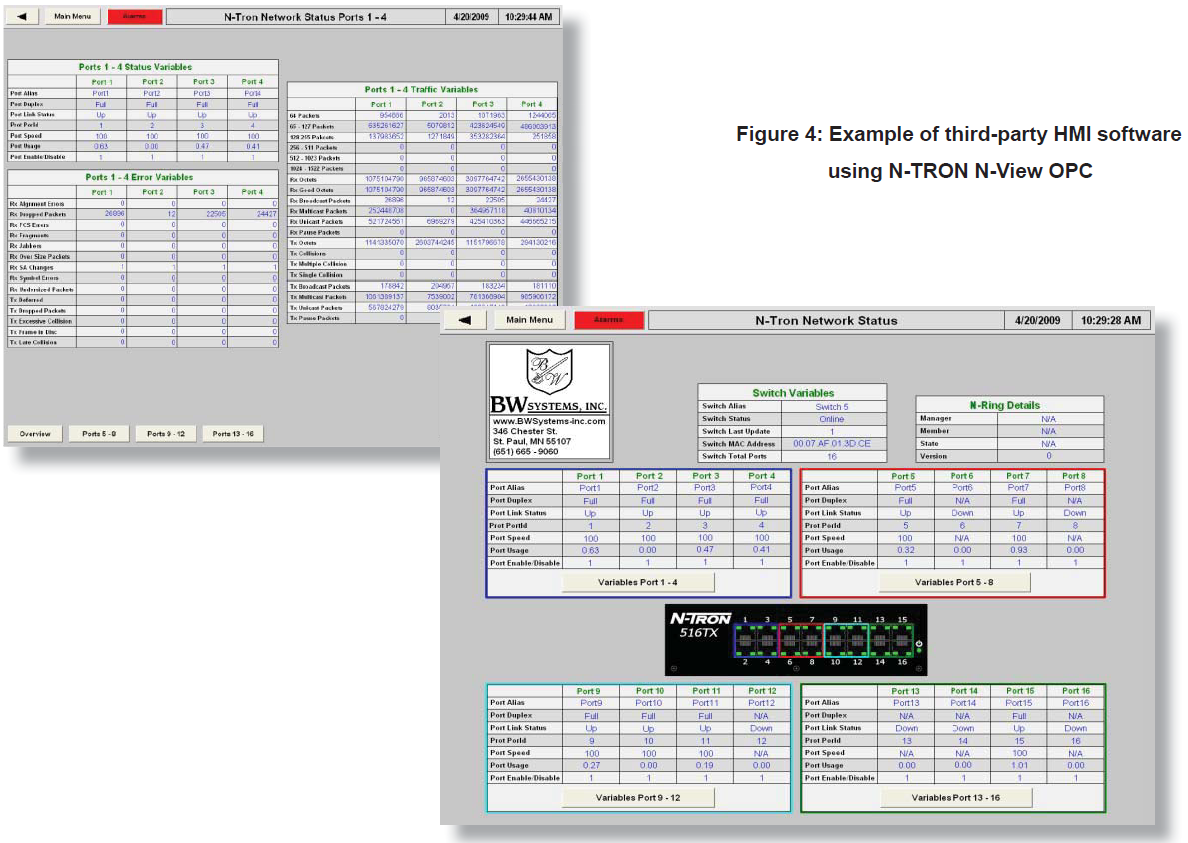The height and width of the screenshot is (843, 1188).
Task: Click the N-Ring Details heading
Action: [1005, 405]
